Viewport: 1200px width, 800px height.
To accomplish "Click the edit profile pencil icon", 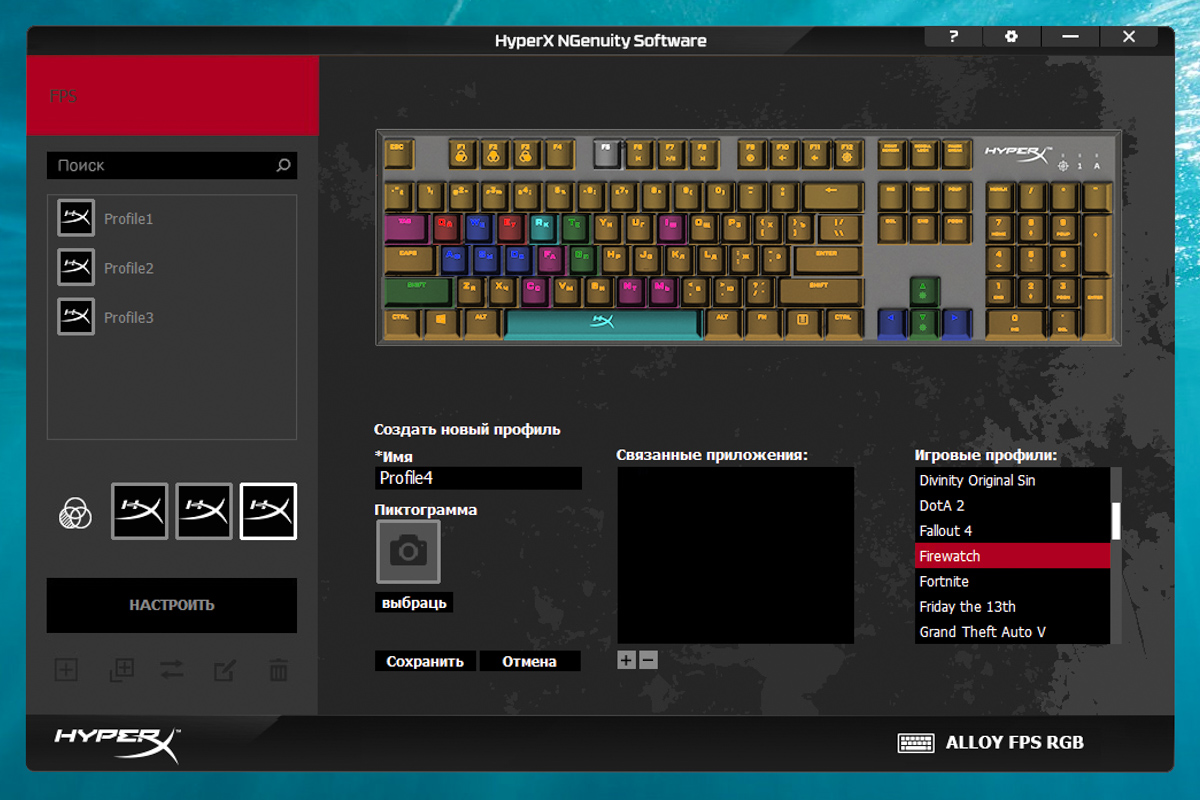I will (x=225, y=670).
